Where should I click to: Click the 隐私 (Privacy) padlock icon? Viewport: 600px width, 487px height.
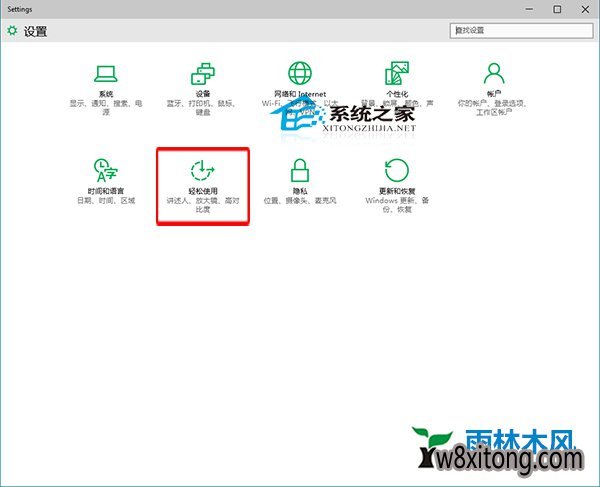[299, 169]
